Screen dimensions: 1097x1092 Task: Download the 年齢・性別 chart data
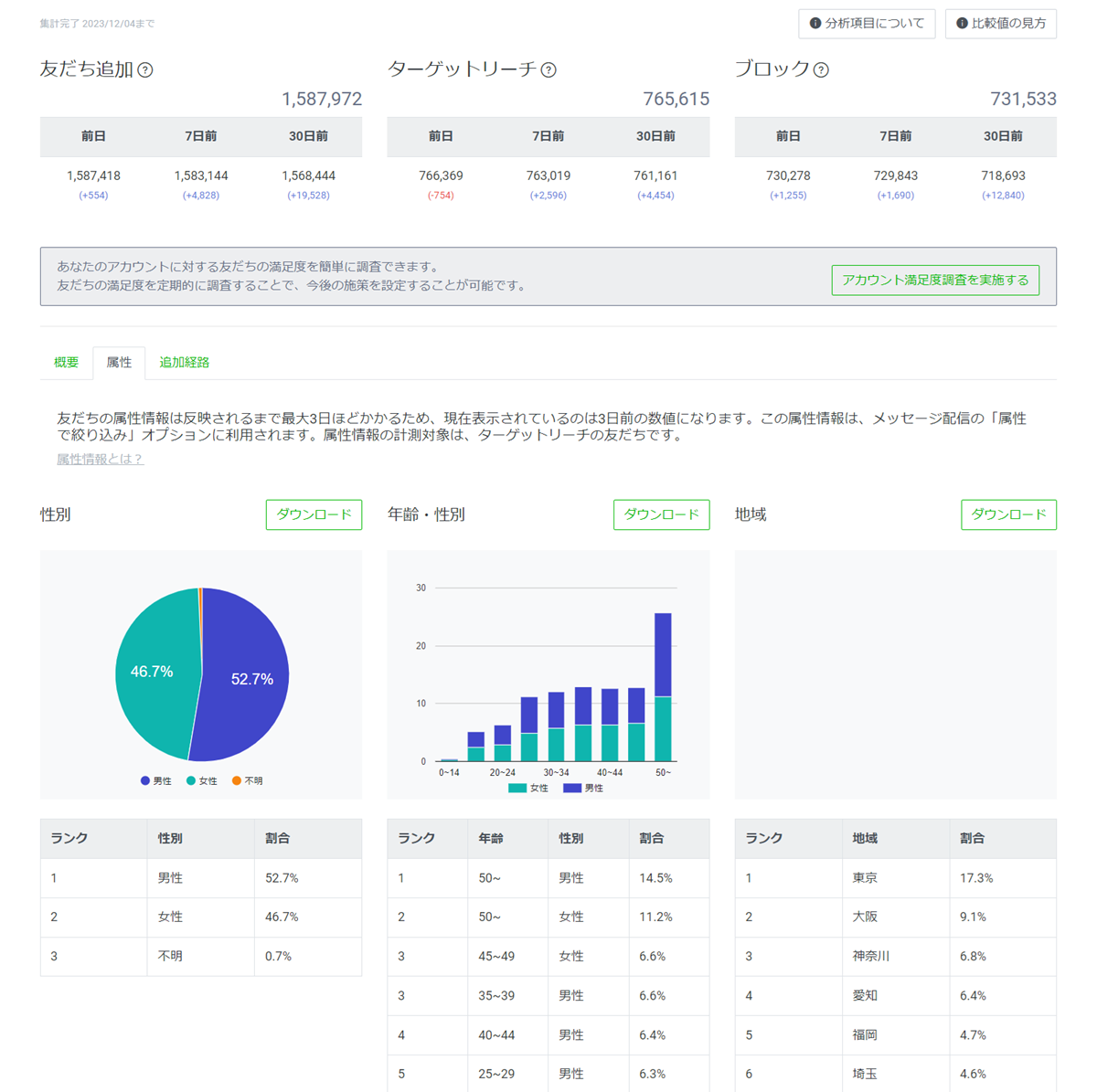pos(661,514)
